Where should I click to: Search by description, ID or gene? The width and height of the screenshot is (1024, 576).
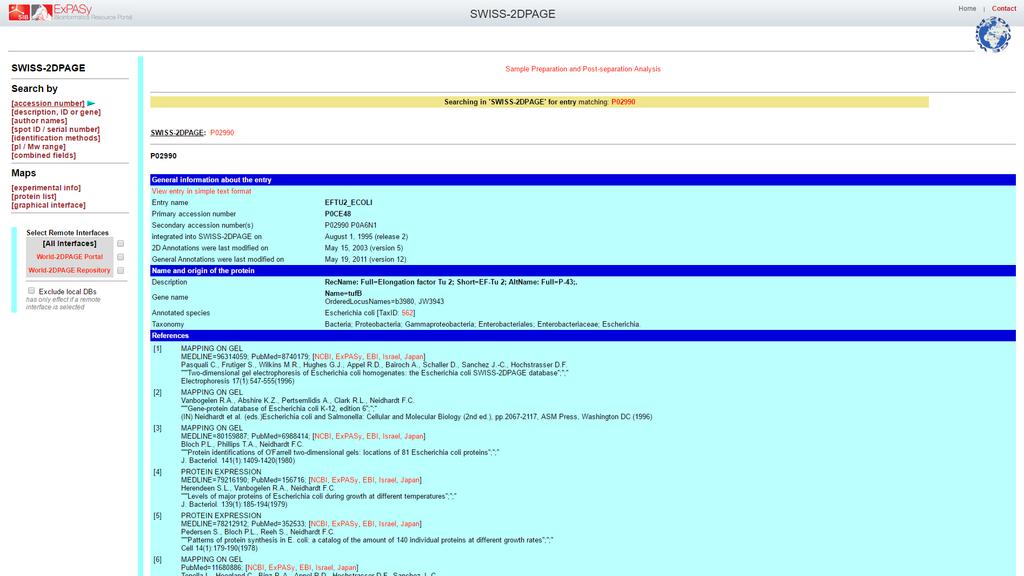click(56, 112)
